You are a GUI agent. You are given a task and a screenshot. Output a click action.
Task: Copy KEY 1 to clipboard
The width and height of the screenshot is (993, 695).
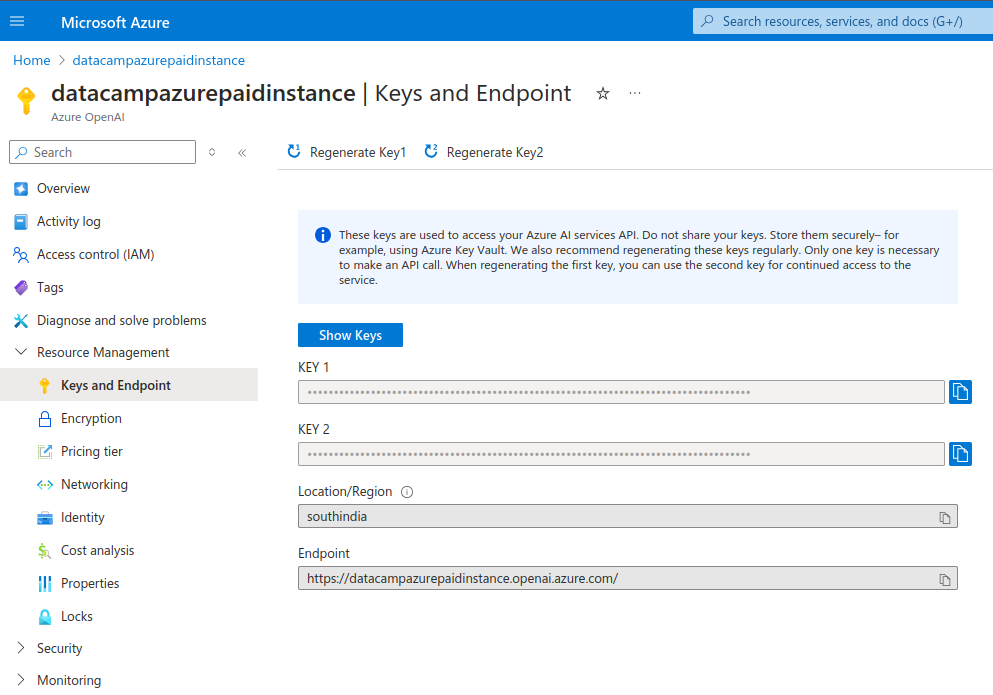point(960,392)
